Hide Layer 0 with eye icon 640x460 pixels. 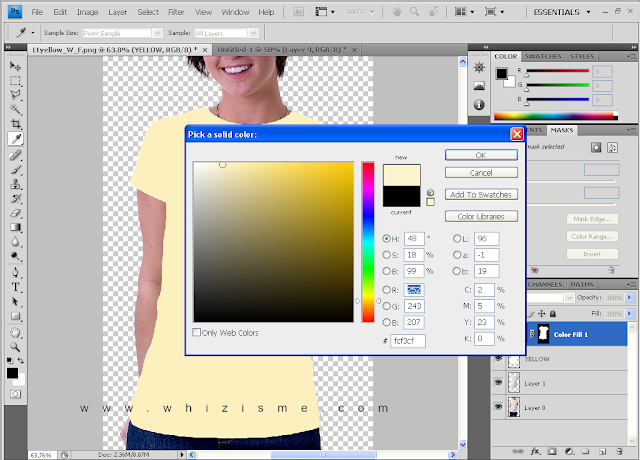498,407
